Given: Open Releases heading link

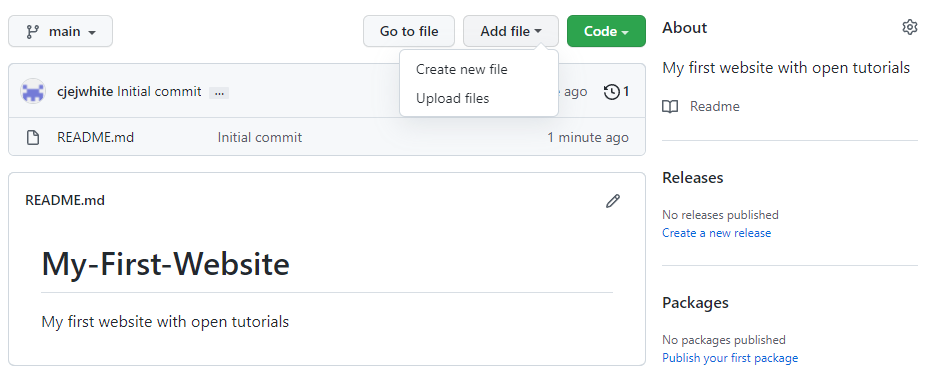Looking at the screenshot, I should pos(692,177).
